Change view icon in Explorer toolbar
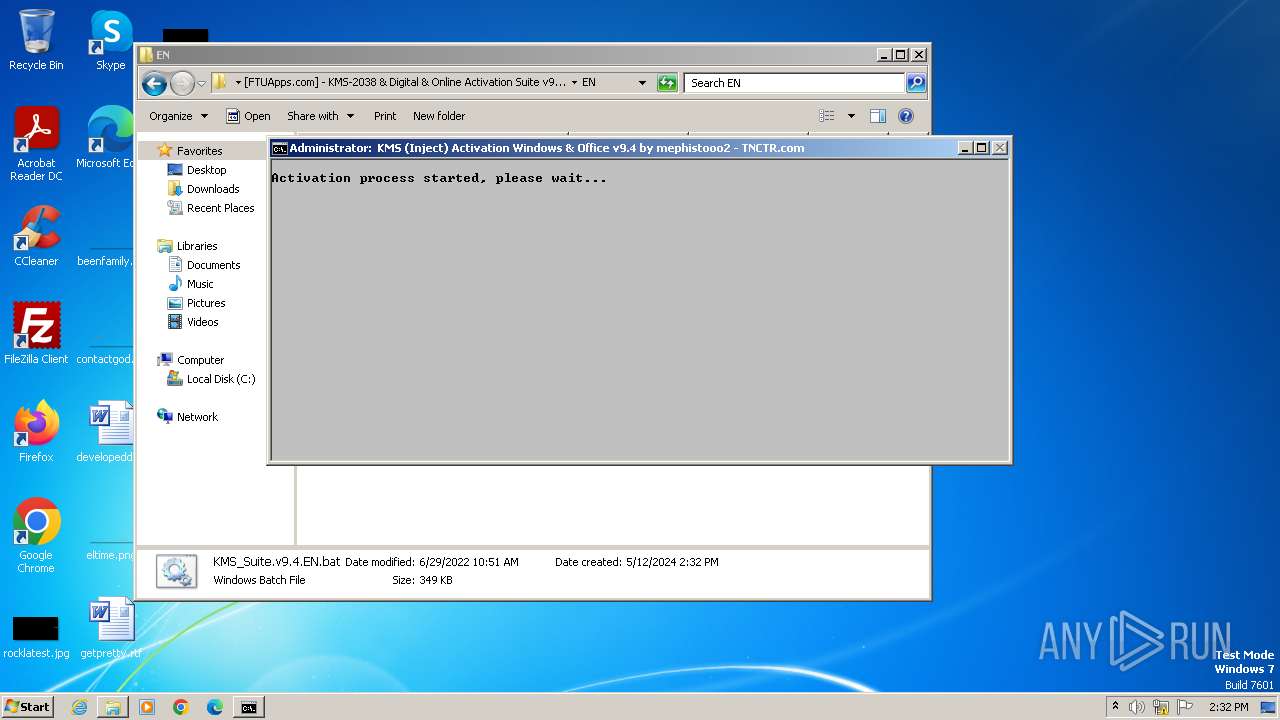1280x720 pixels. pyautogui.click(x=826, y=116)
